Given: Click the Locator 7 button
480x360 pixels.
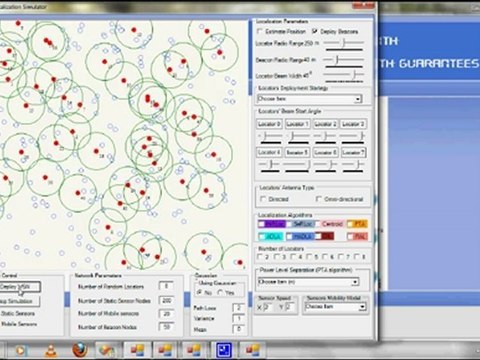Looking at the screenshot, I should (x=353, y=152).
